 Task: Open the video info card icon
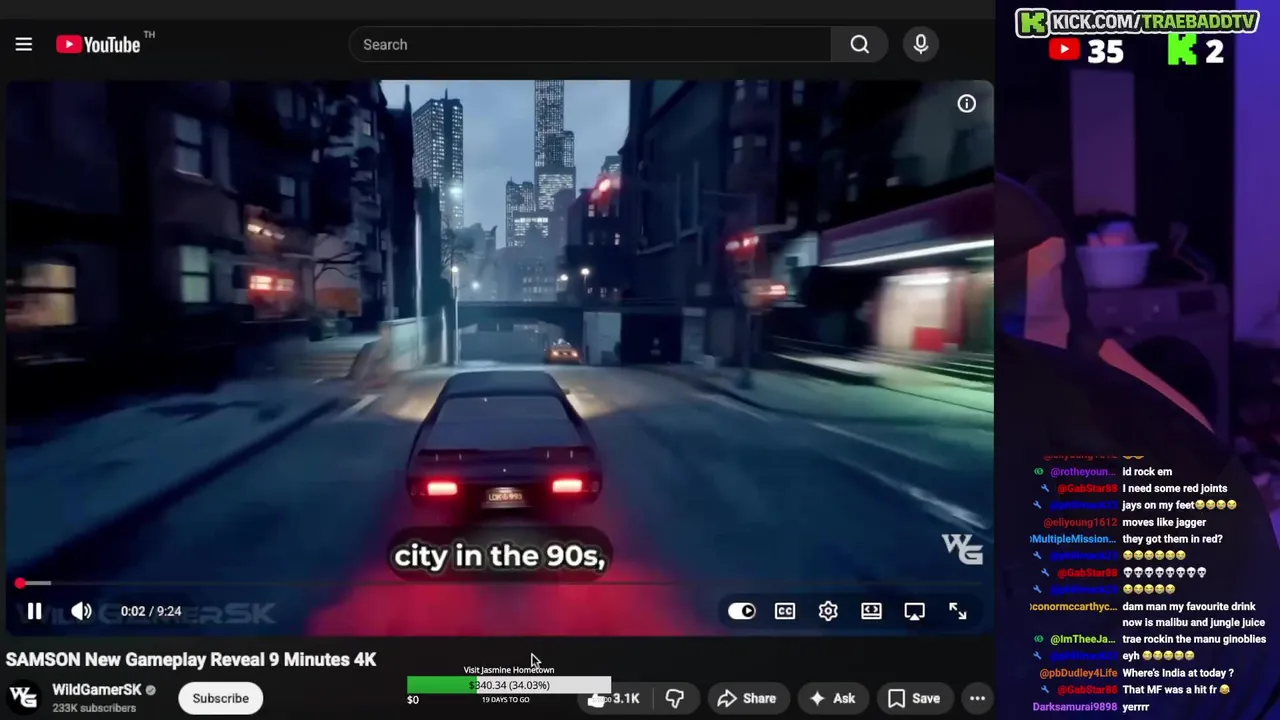pos(966,104)
